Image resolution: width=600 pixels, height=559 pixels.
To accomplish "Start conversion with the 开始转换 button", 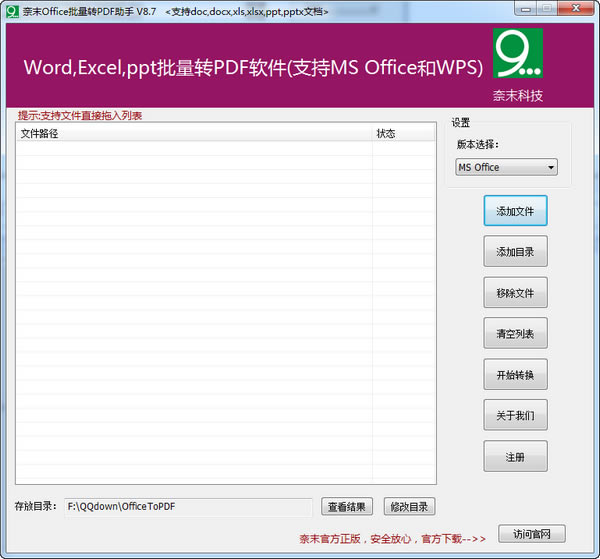I will pyautogui.click(x=515, y=375).
